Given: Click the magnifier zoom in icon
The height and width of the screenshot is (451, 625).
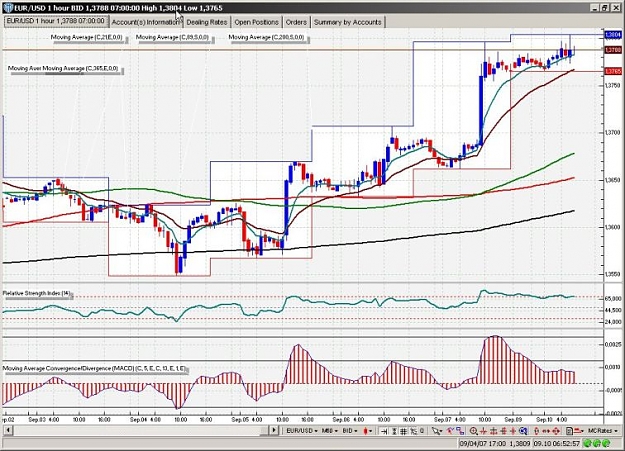Looking at the screenshot, I should [x=474, y=431].
